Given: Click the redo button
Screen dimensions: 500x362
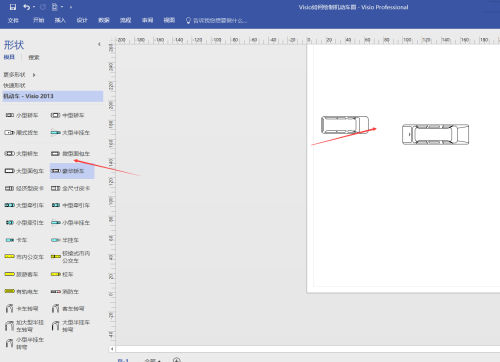Looking at the screenshot, I should pyautogui.click(x=43, y=7).
